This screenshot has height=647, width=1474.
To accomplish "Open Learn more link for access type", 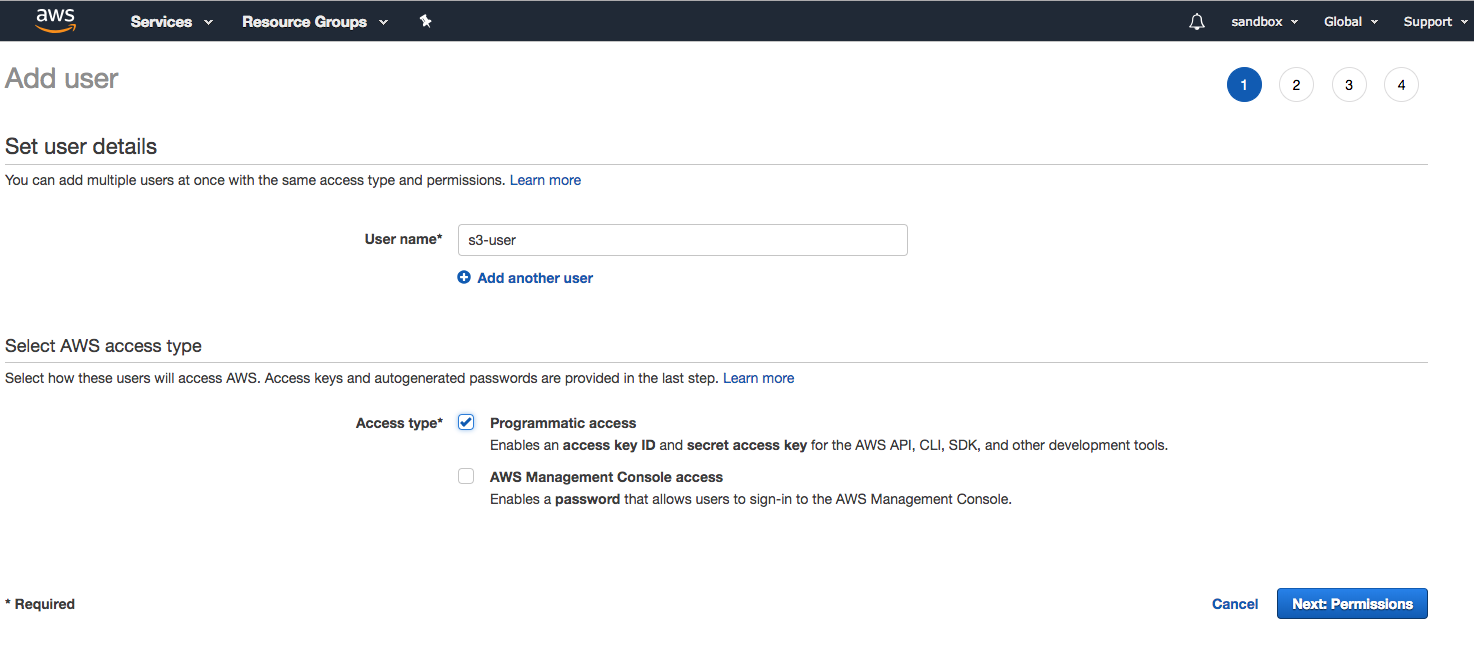I will tap(758, 378).
